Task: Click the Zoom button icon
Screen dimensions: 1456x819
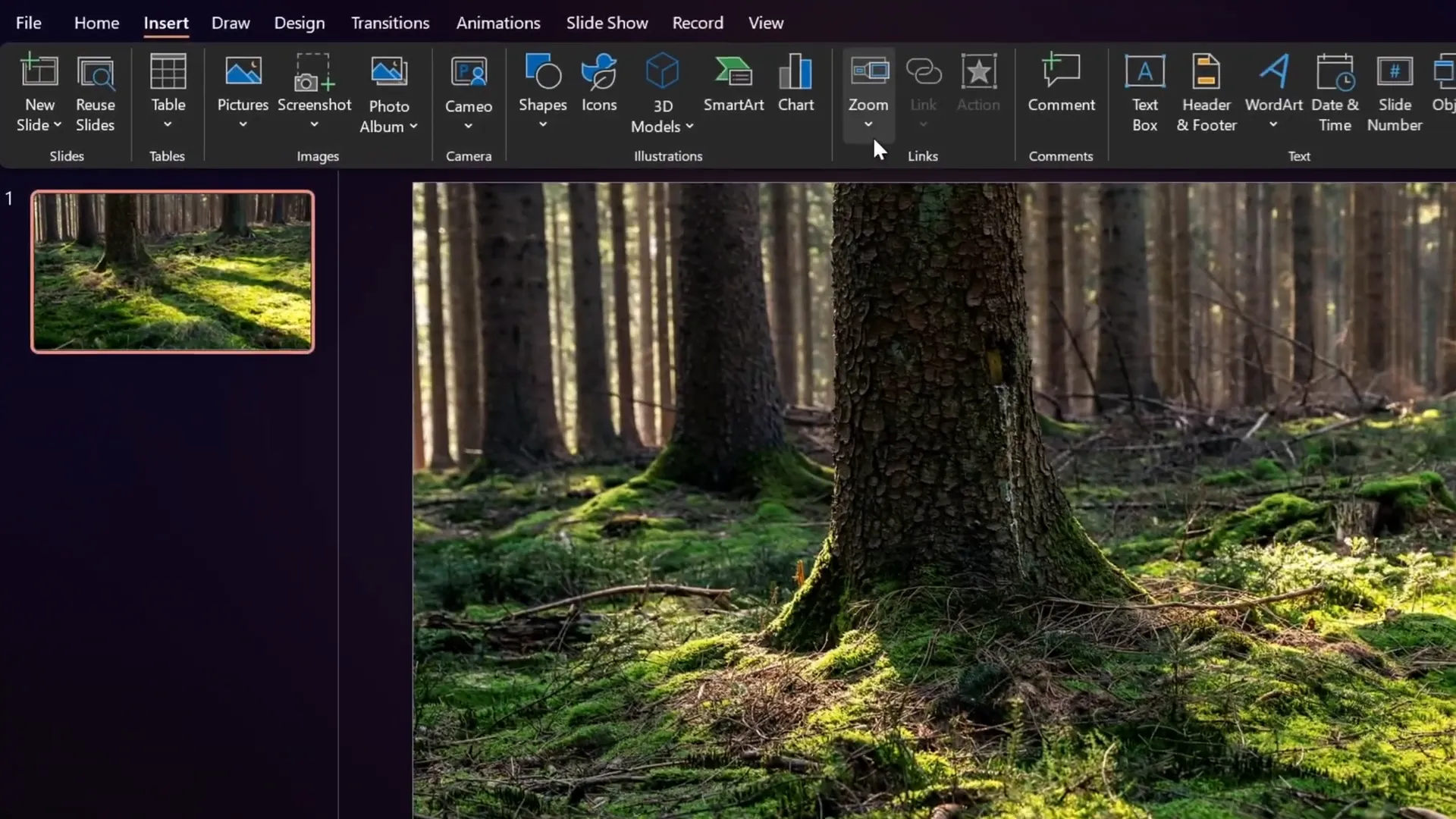Action: pyautogui.click(x=869, y=72)
